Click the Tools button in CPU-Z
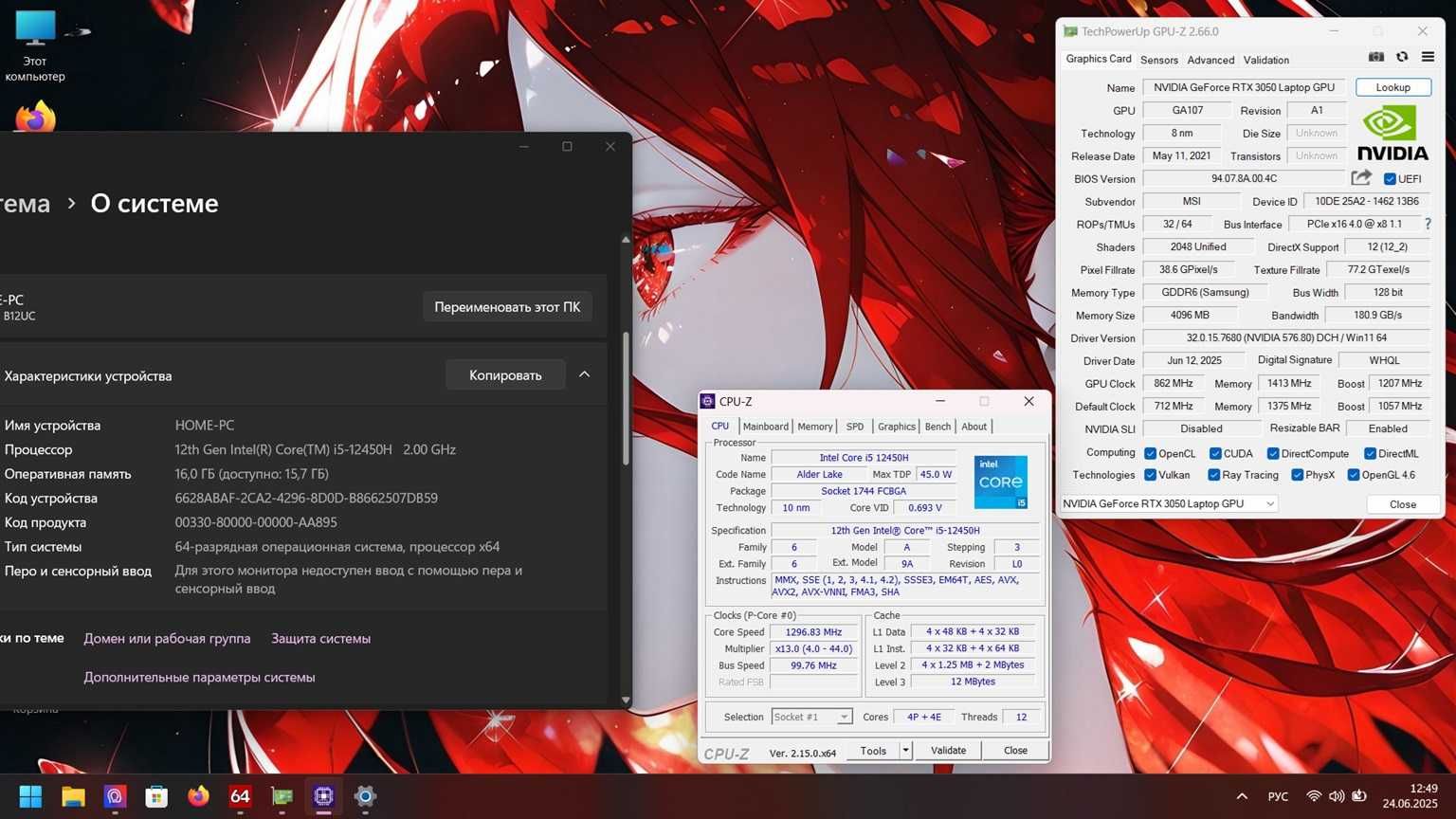The height and width of the screenshot is (819, 1456). [x=873, y=750]
